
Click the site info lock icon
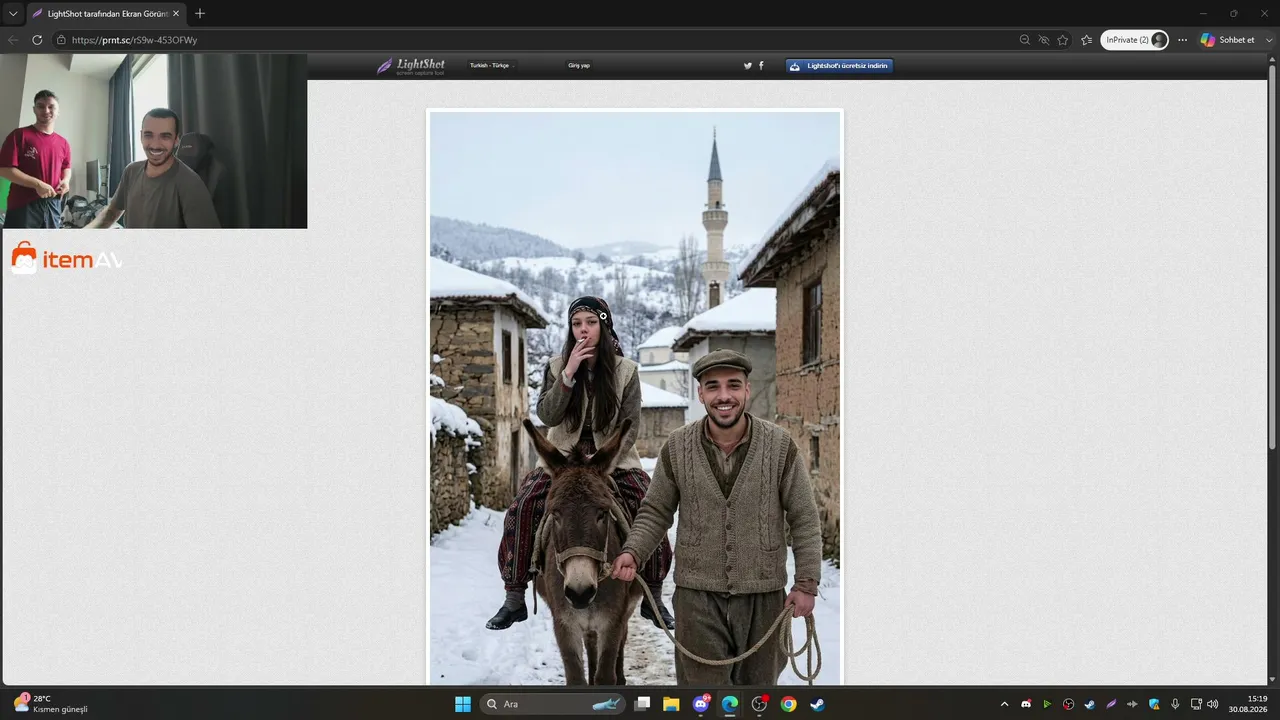click(61, 40)
